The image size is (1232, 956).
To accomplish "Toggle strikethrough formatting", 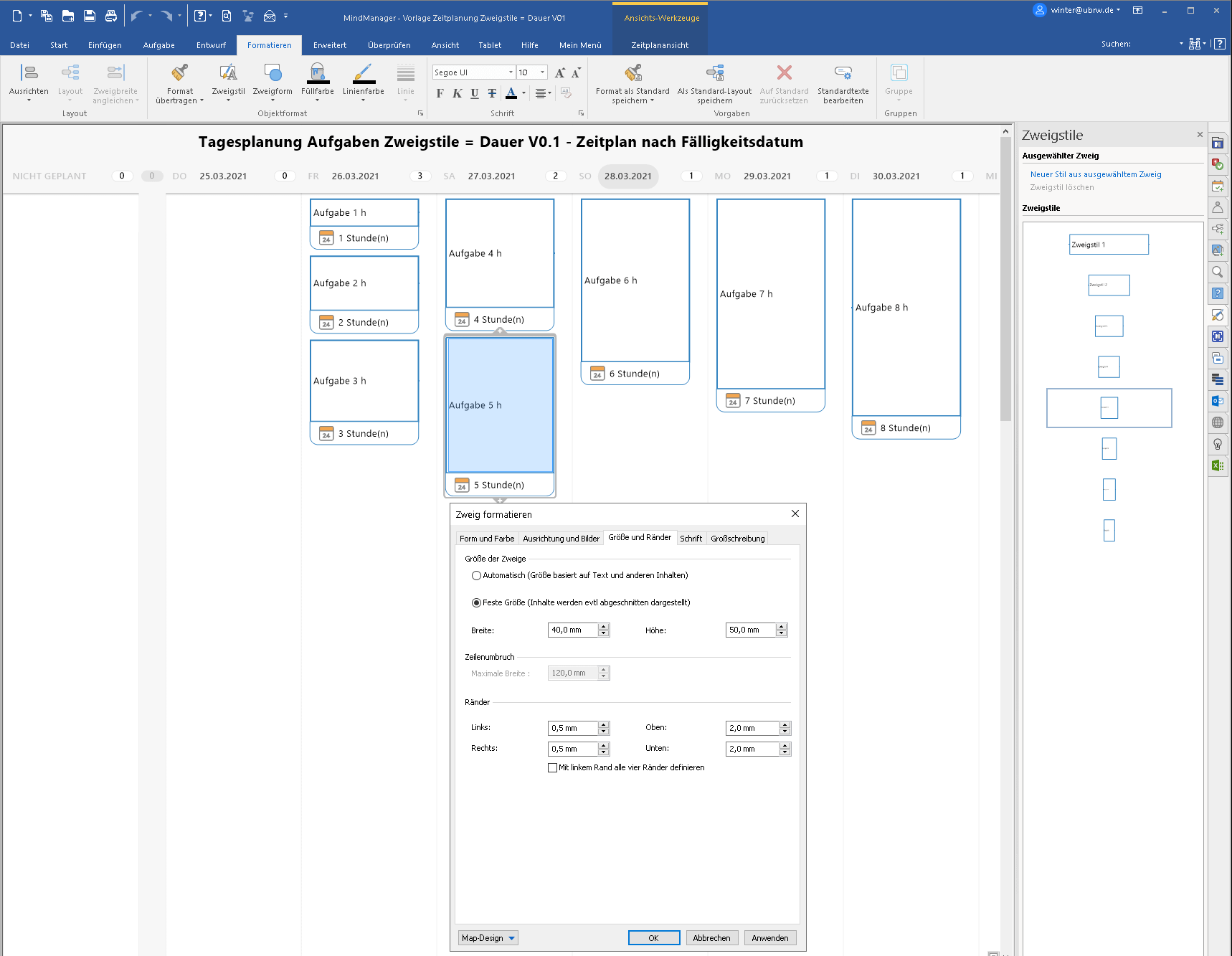I will point(492,93).
